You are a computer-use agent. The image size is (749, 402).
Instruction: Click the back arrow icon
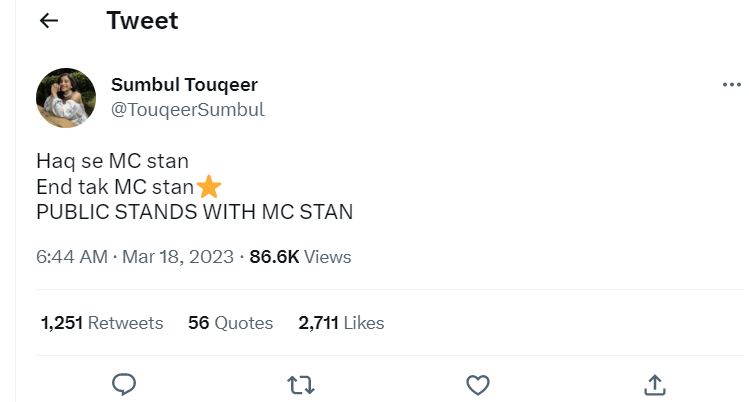coord(49,21)
